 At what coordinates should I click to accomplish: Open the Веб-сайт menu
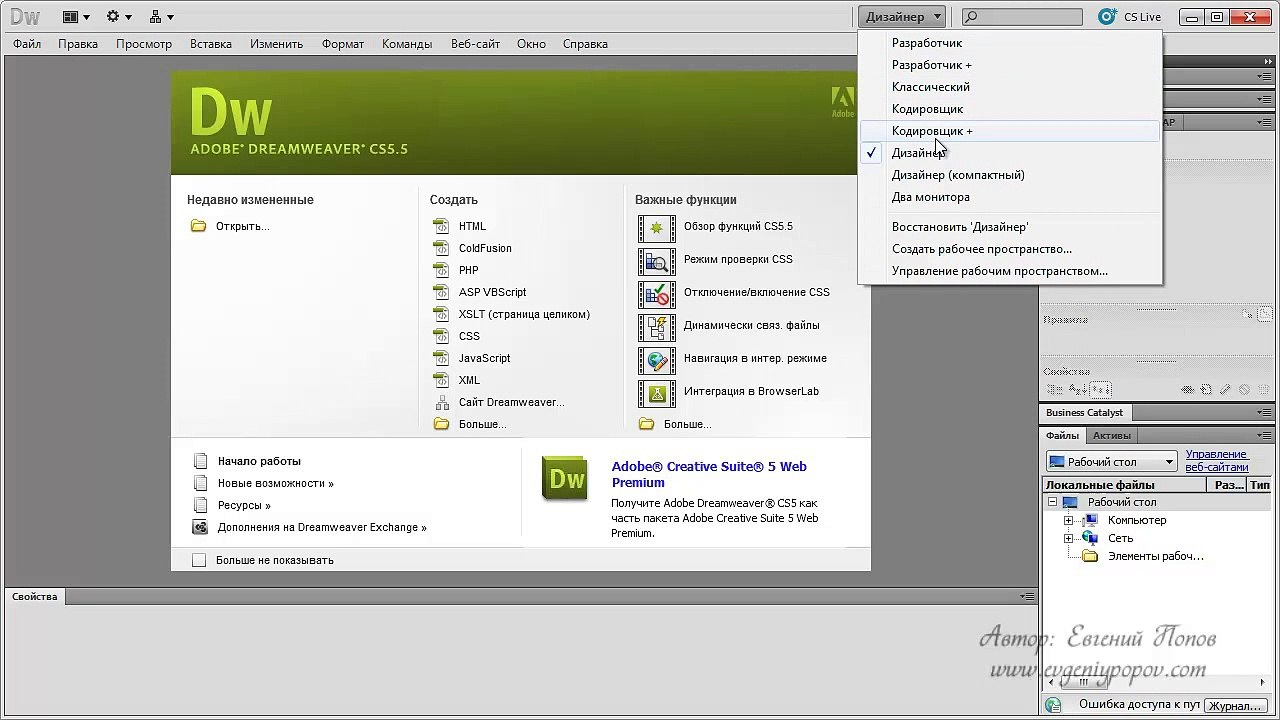point(475,44)
